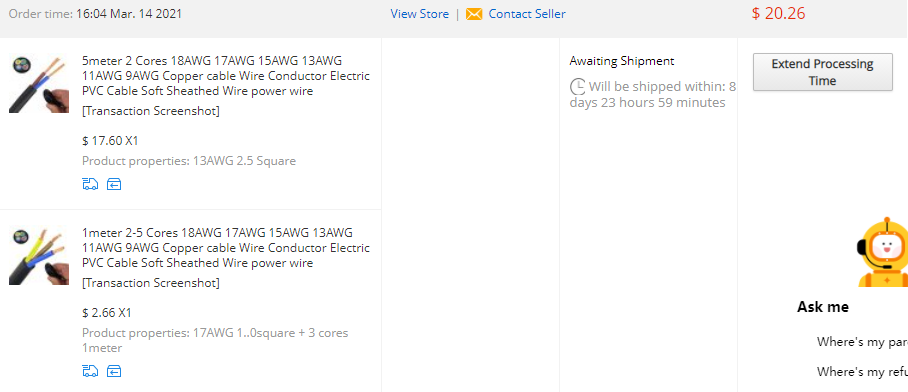Open the View Store link

coord(419,14)
